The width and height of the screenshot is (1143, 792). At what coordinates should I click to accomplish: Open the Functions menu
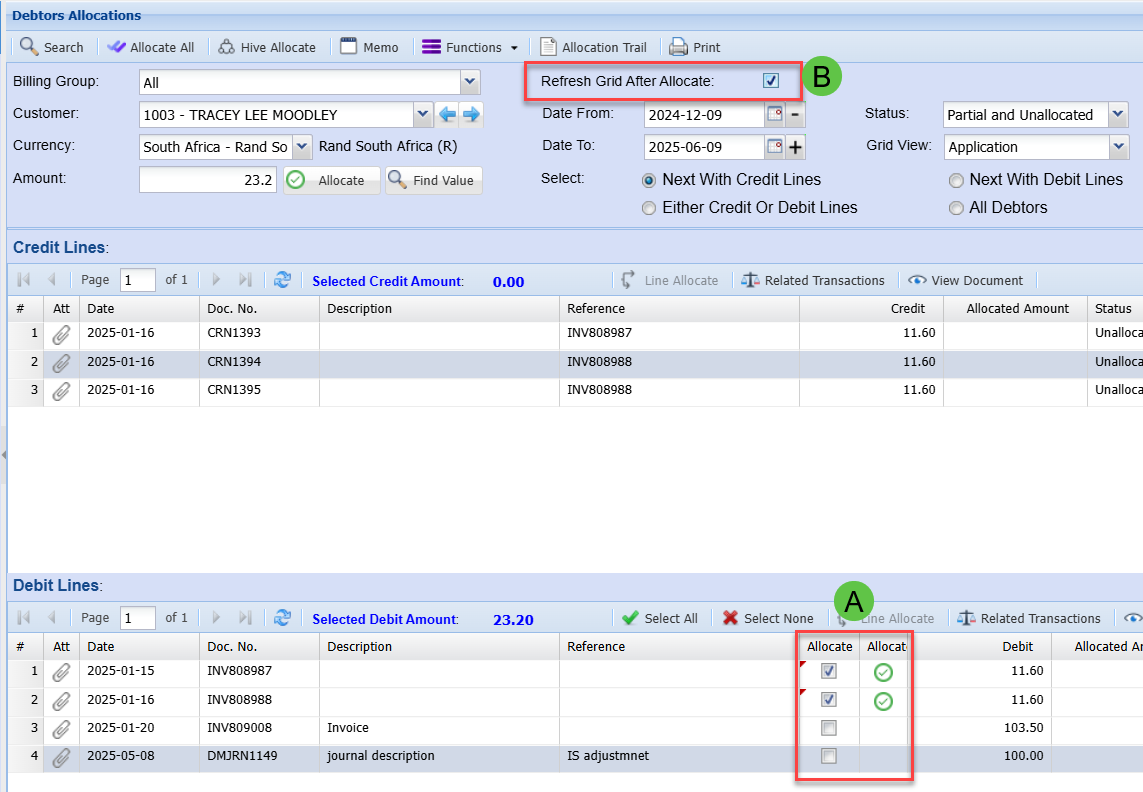click(470, 47)
